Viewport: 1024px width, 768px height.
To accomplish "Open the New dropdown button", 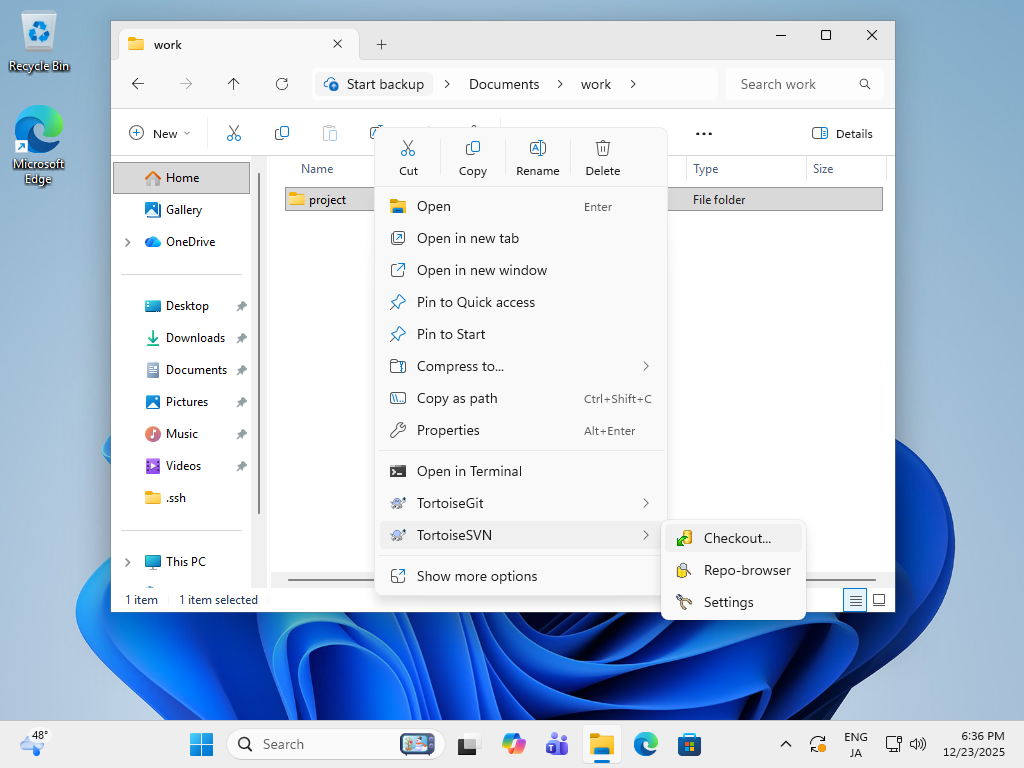I will (159, 133).
